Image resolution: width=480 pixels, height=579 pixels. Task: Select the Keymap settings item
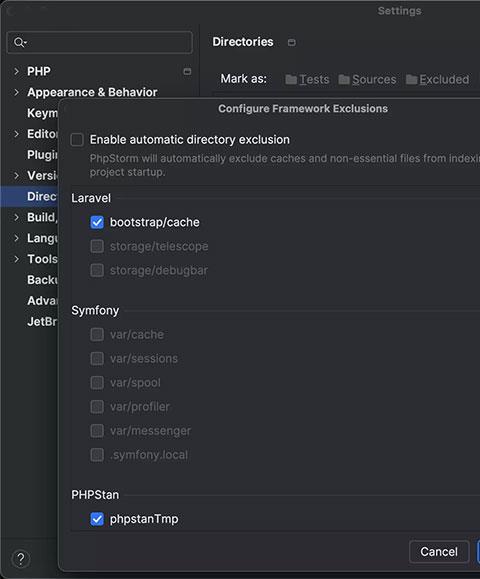[42, 113]
